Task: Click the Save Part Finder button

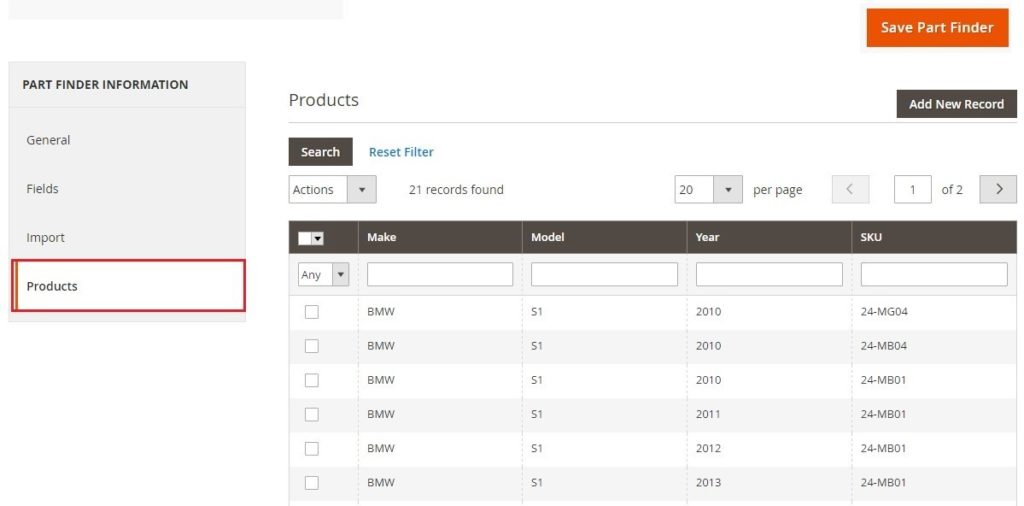Action: 937,28
